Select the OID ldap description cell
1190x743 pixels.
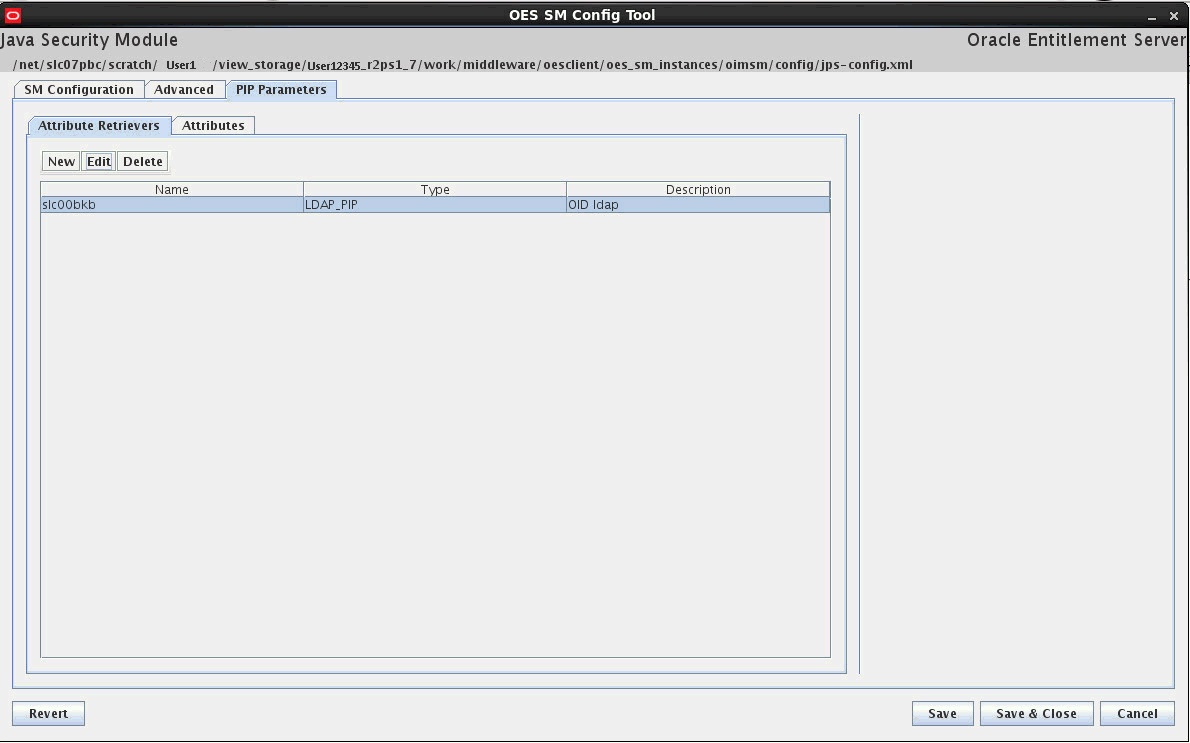tap(698, 204)
